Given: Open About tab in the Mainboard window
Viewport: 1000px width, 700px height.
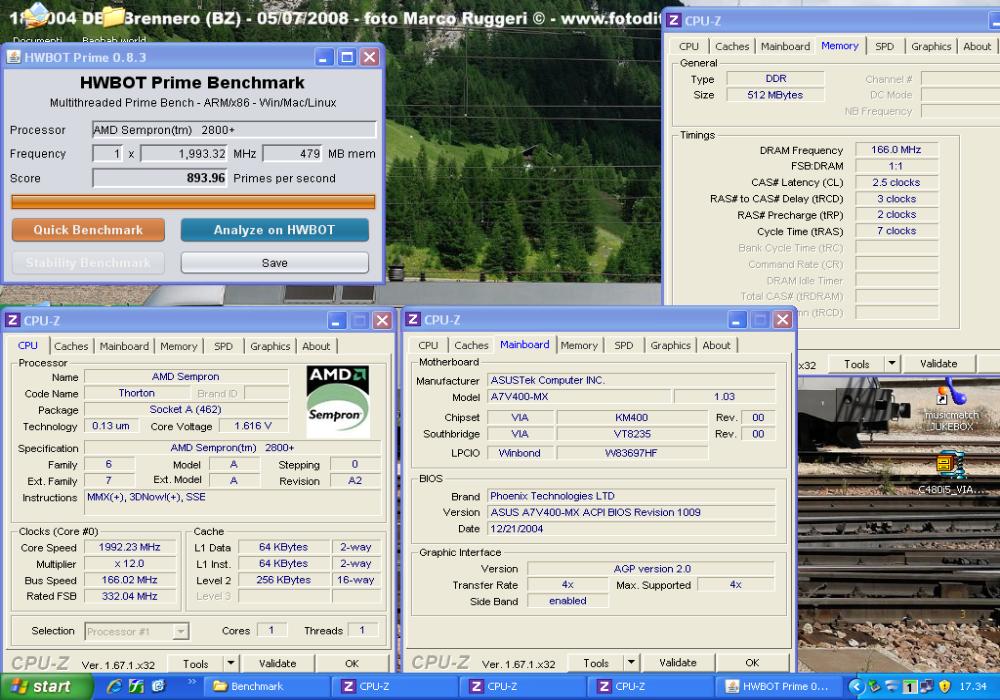Looking at the screenshot, I should pyautogui.click(x=716, y=345).
